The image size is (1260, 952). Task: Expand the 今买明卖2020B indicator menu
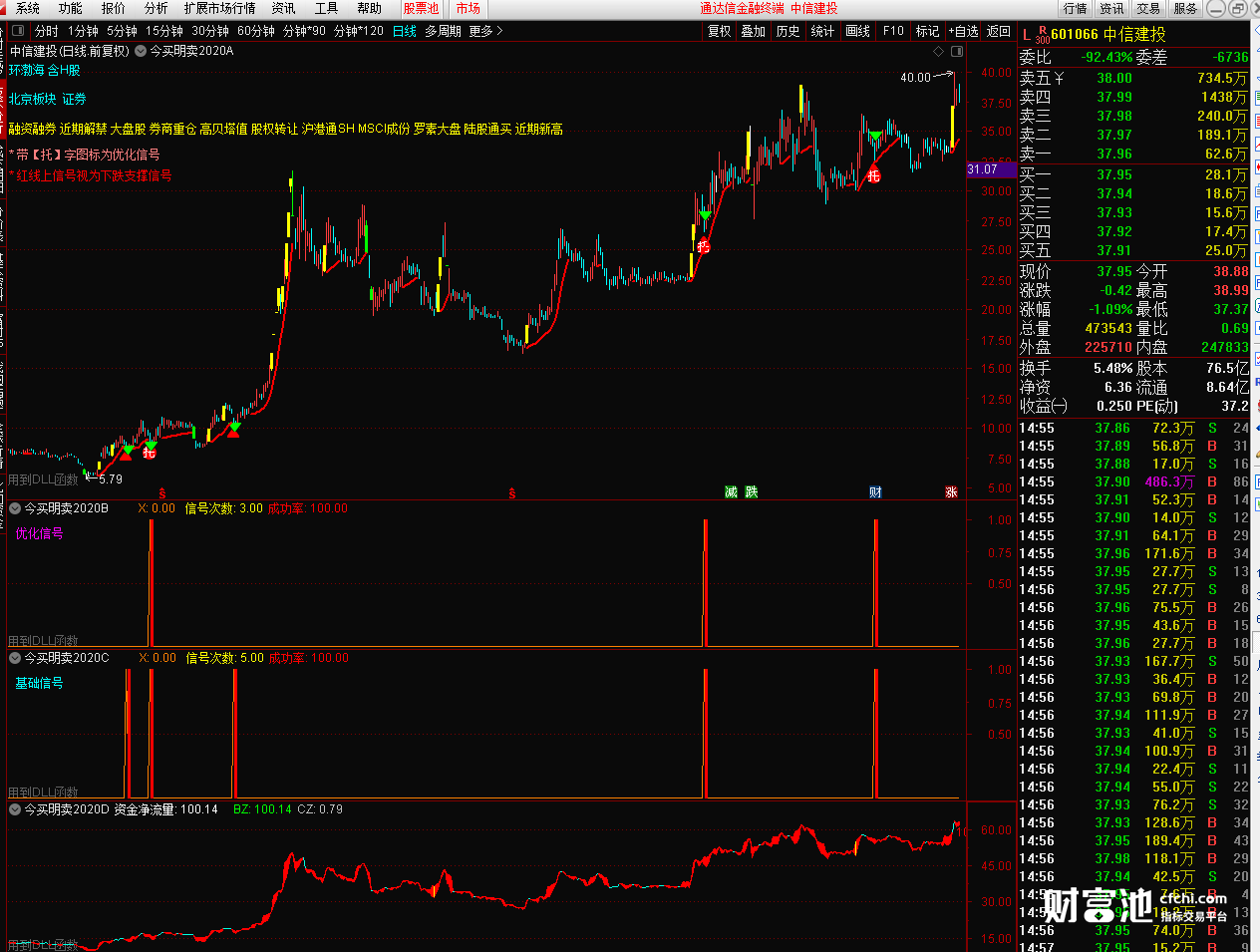tap(16, 508)
